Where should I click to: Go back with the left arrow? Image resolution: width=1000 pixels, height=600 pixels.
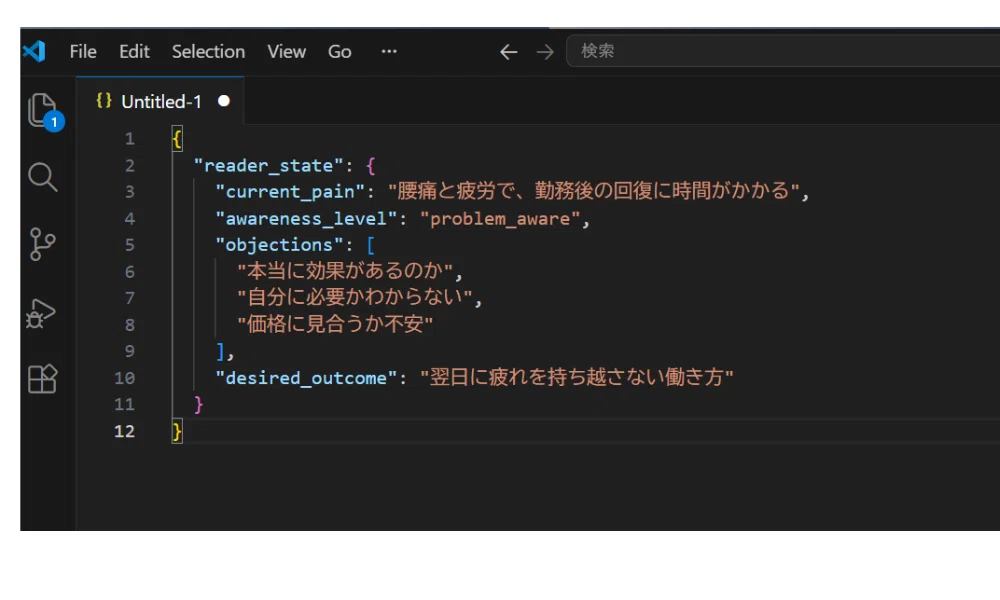coord(508,52)
